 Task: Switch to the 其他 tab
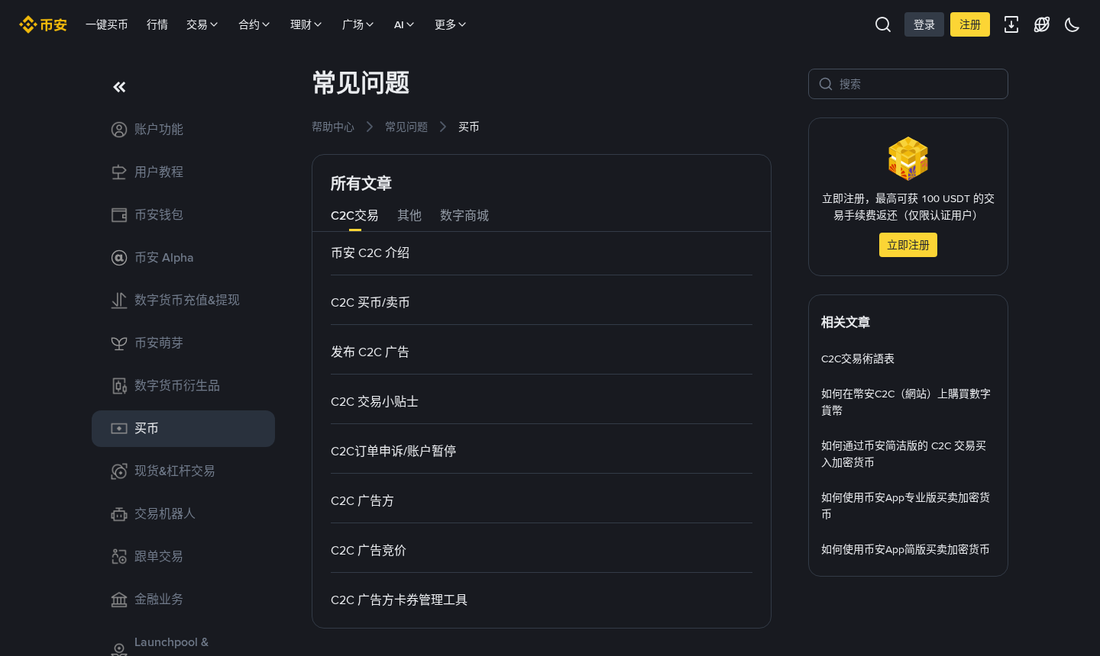409,215
